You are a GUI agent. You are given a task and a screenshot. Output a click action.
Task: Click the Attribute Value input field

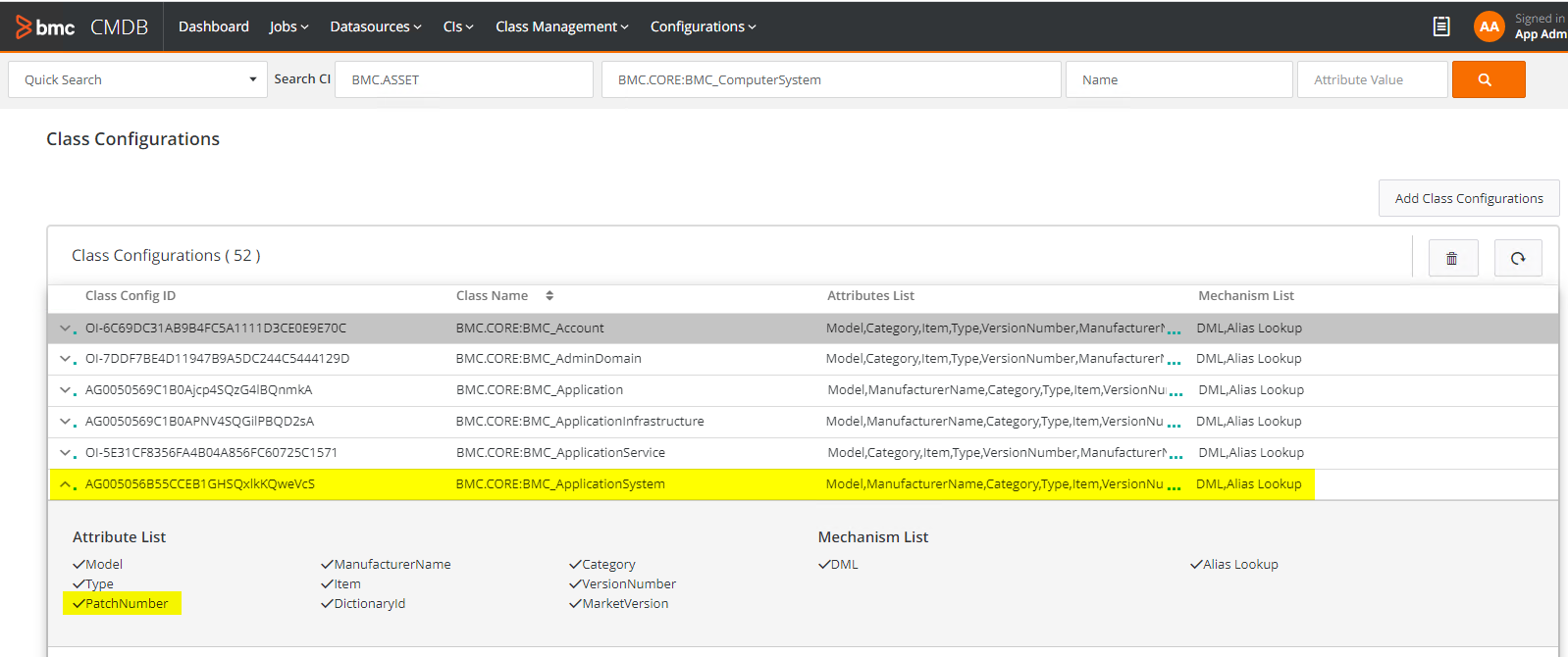(1372, 79)
